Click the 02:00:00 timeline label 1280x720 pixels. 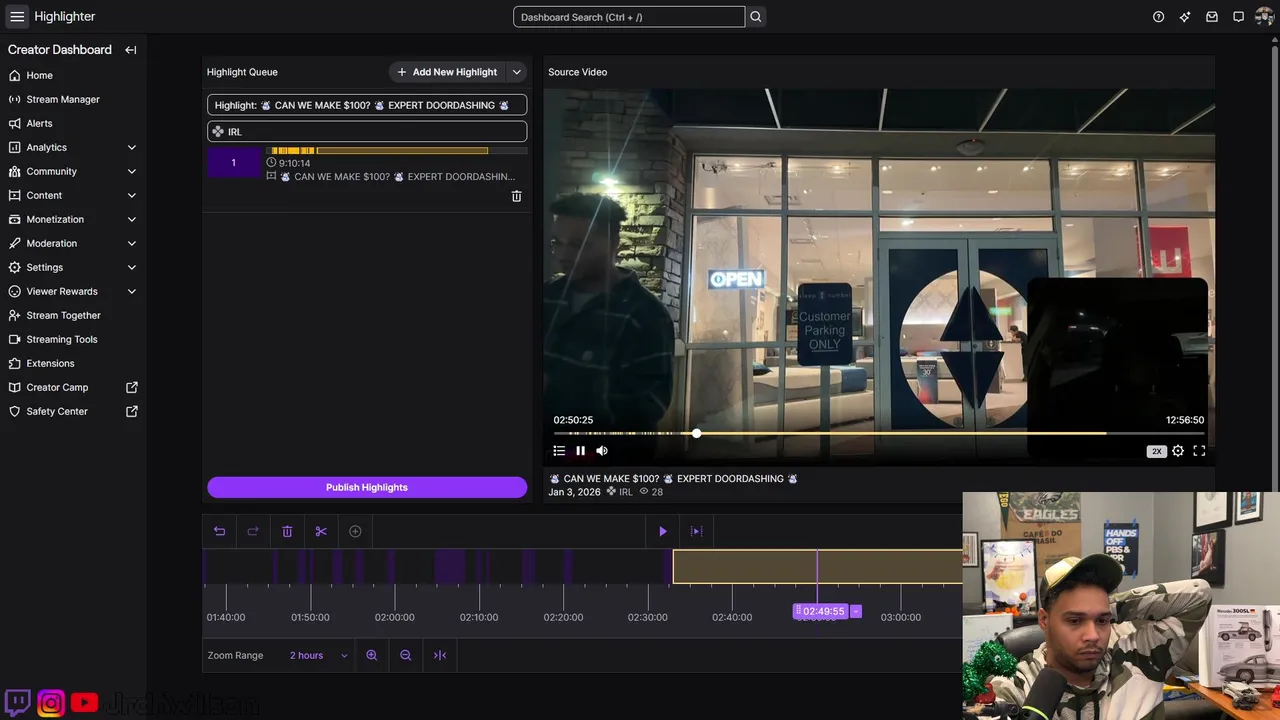click(394, 617)
